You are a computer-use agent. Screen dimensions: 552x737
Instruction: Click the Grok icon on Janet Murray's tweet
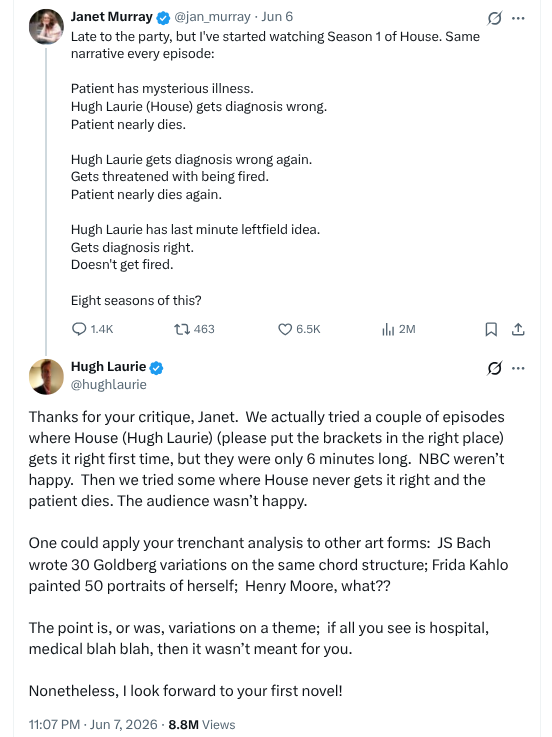tap(494, 18)
